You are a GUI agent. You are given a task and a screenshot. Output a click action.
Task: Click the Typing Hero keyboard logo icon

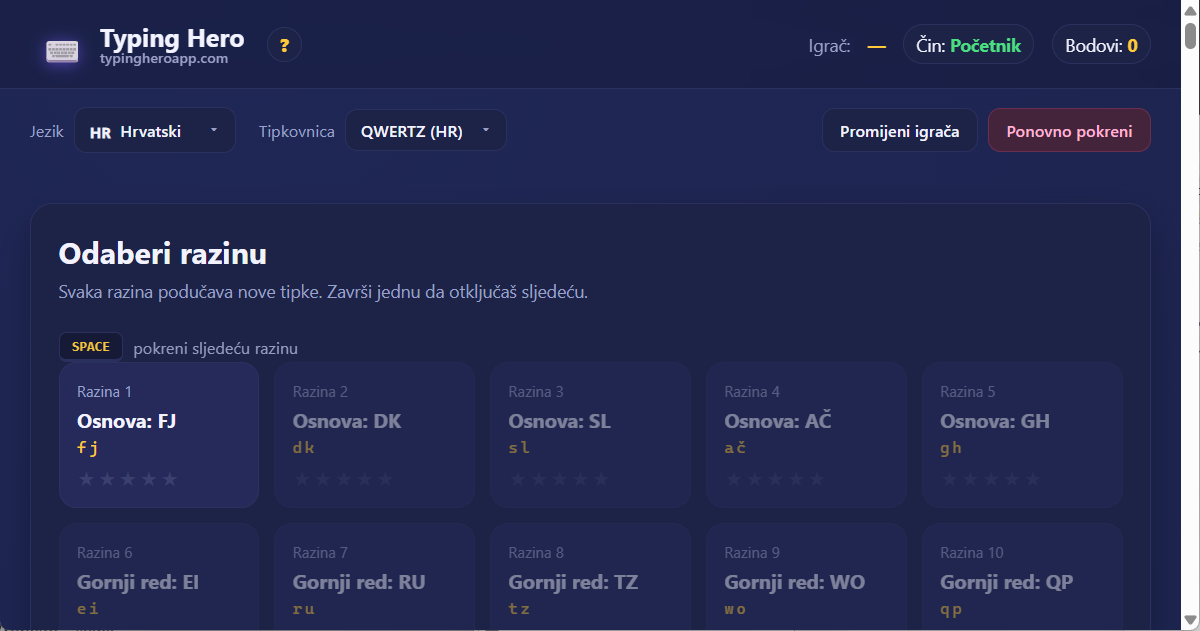click(62, 51)
